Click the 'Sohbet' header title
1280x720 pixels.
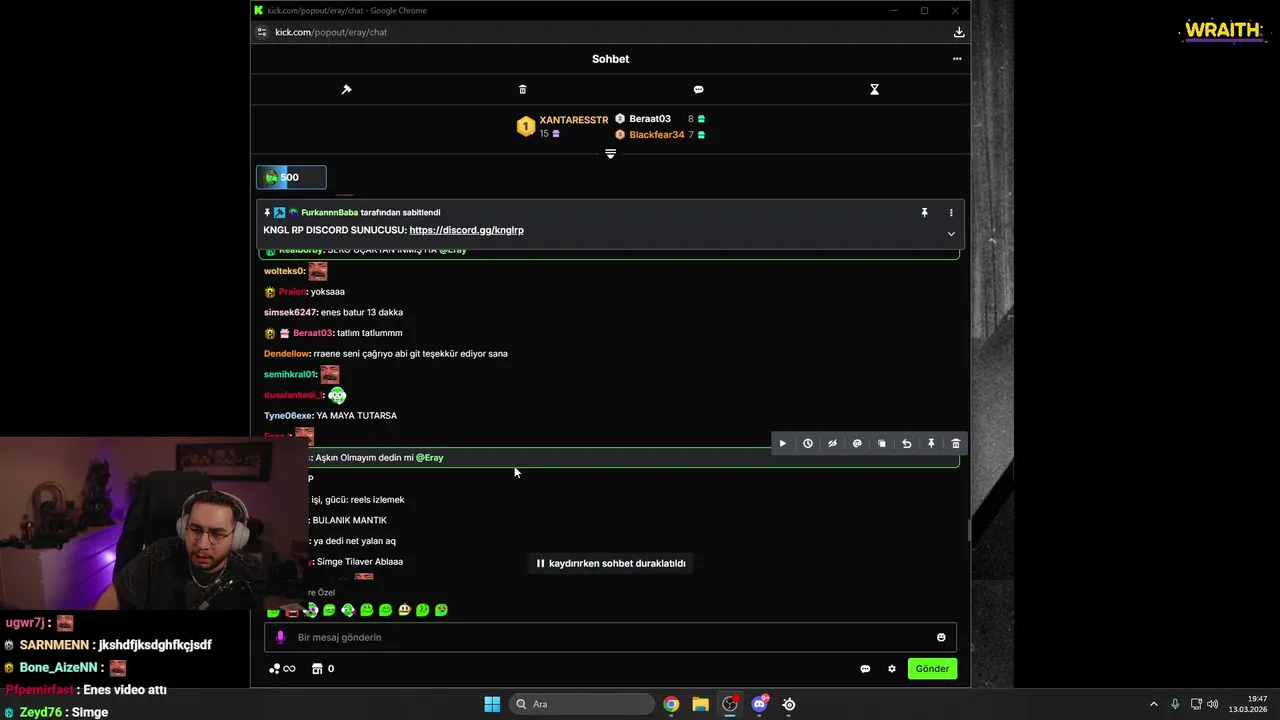pos(610,59)
